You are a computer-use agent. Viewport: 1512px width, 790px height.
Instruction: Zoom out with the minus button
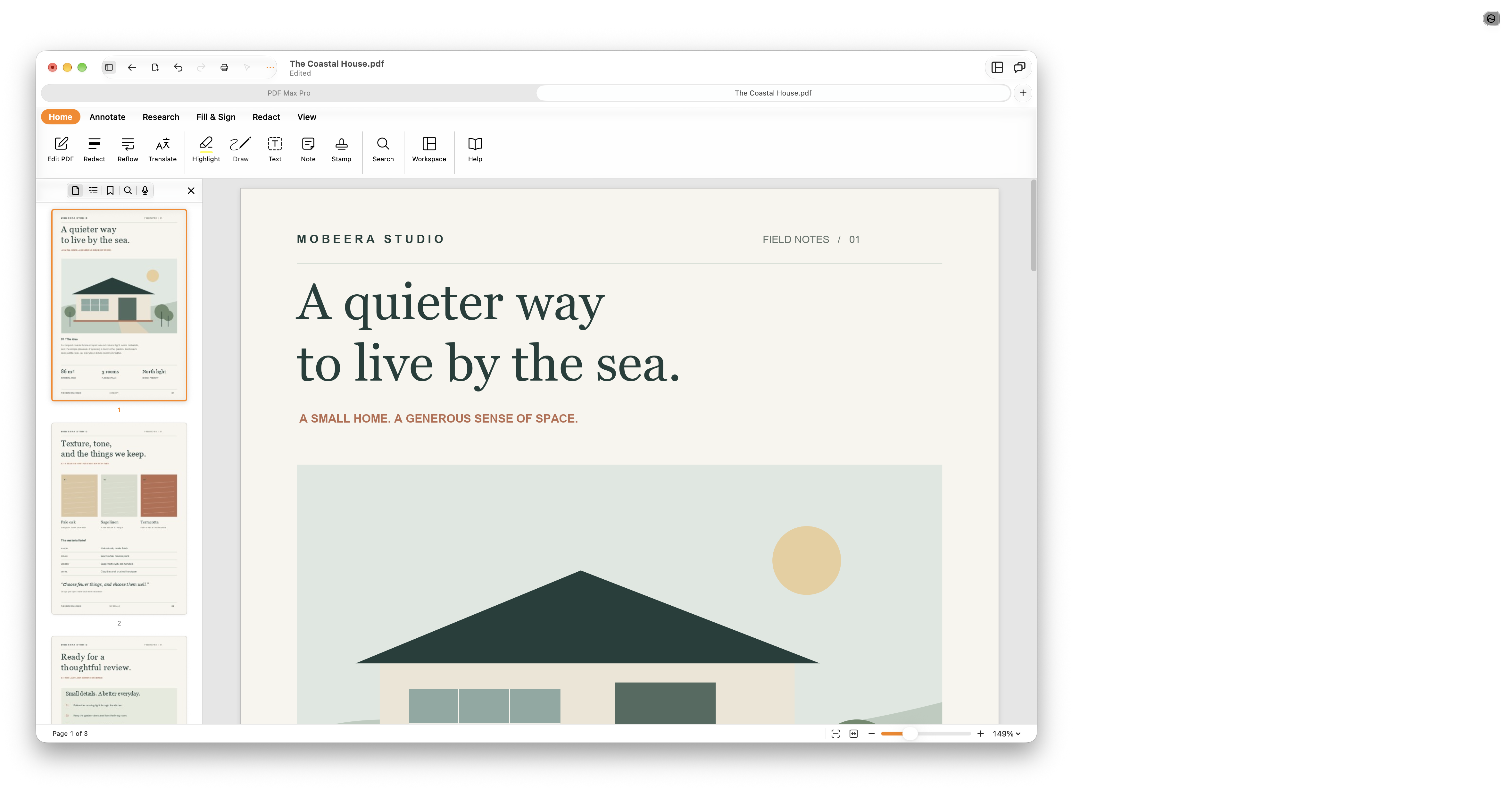coord(872,734)
